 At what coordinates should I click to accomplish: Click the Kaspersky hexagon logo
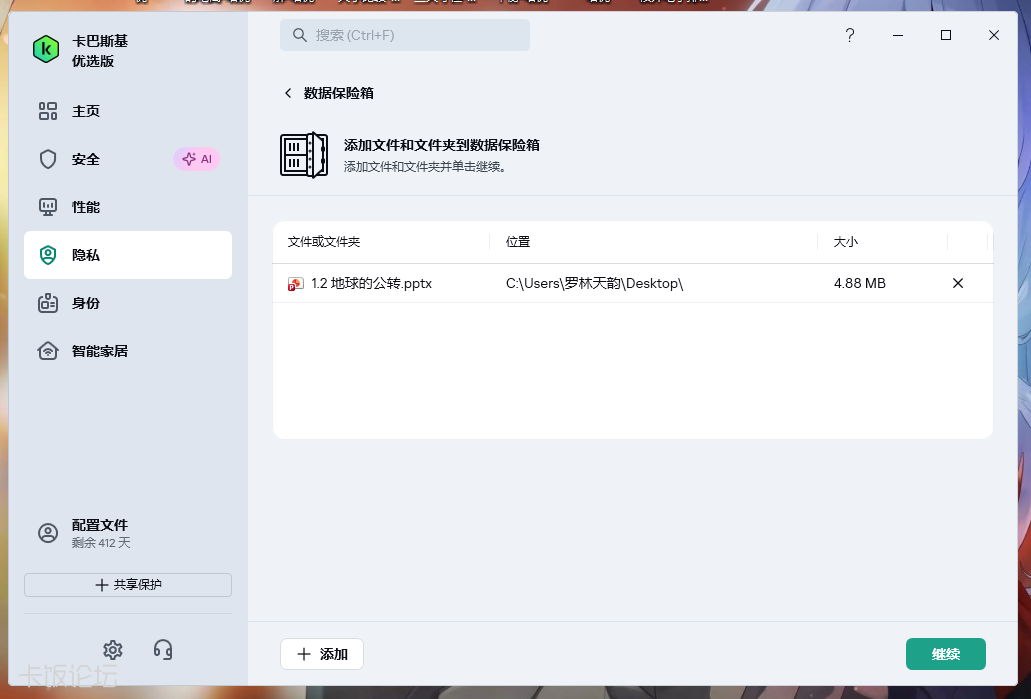click(x=46, y=49)
